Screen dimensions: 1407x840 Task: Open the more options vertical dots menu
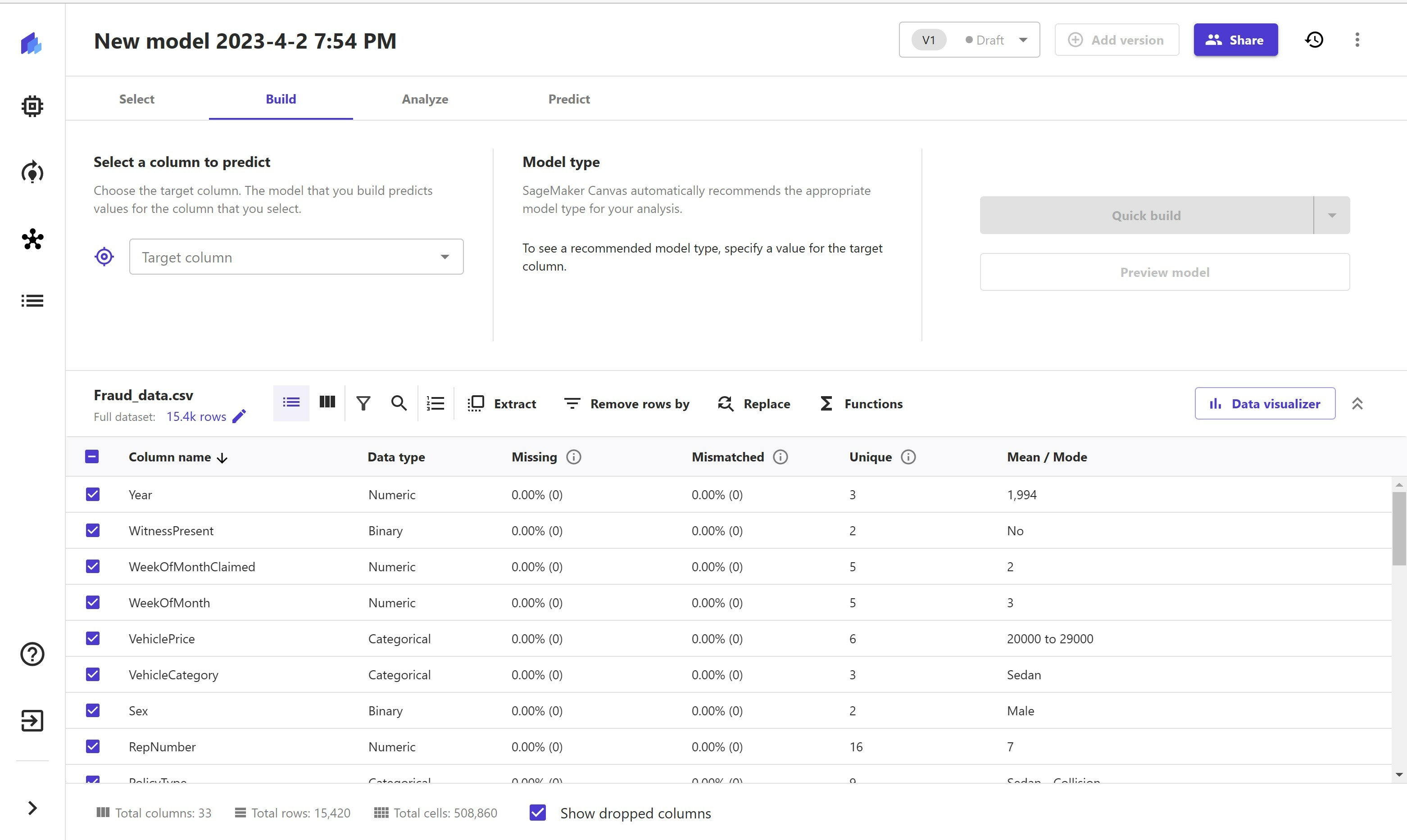coord(1357,40)
